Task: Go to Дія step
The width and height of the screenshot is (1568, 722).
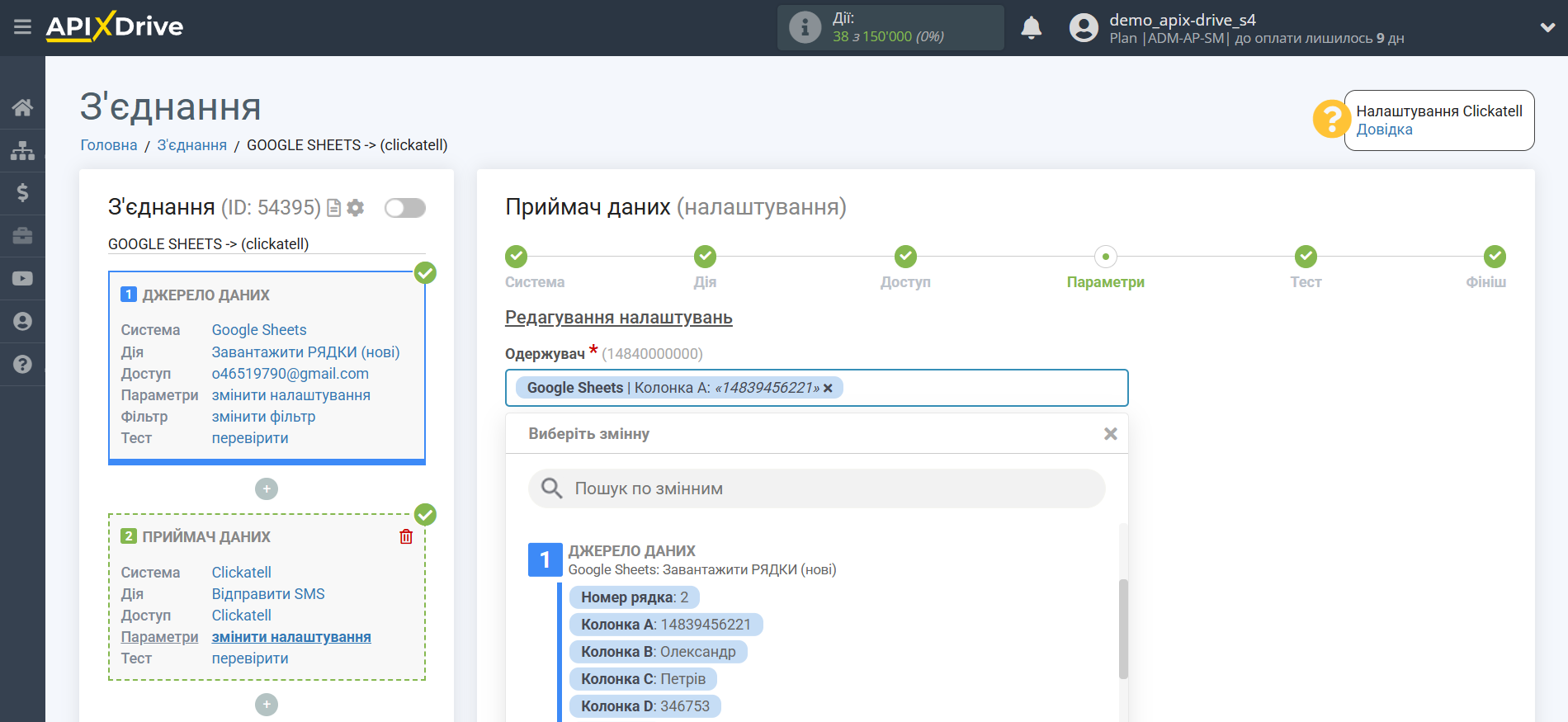Action: pyautogui.click(x=705, y=257)
